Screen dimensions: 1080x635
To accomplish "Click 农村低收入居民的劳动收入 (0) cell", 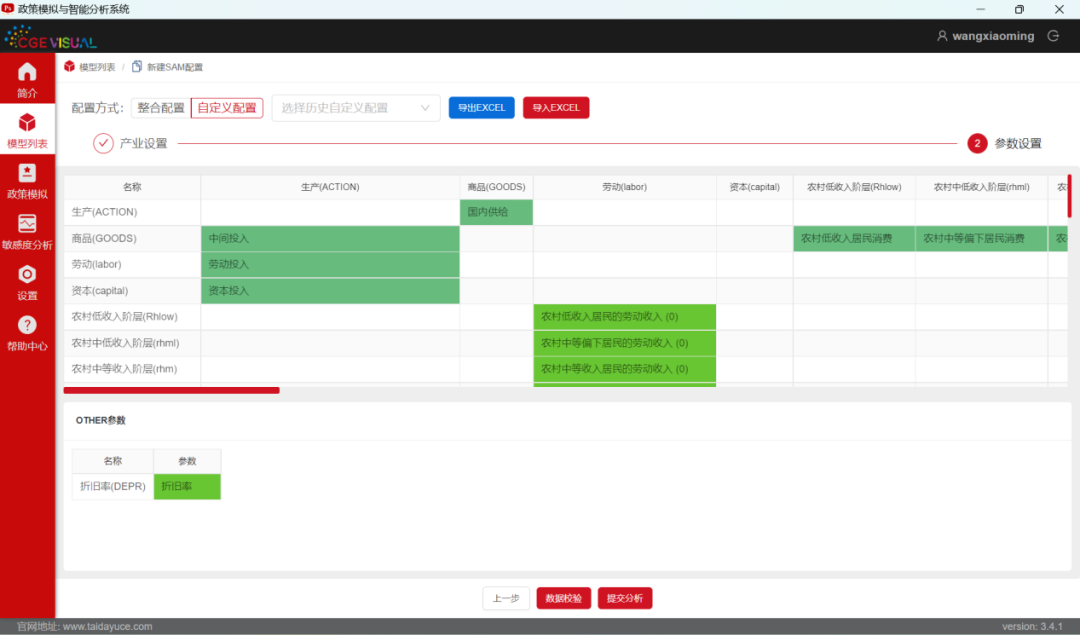I will (x=625, y=317).
